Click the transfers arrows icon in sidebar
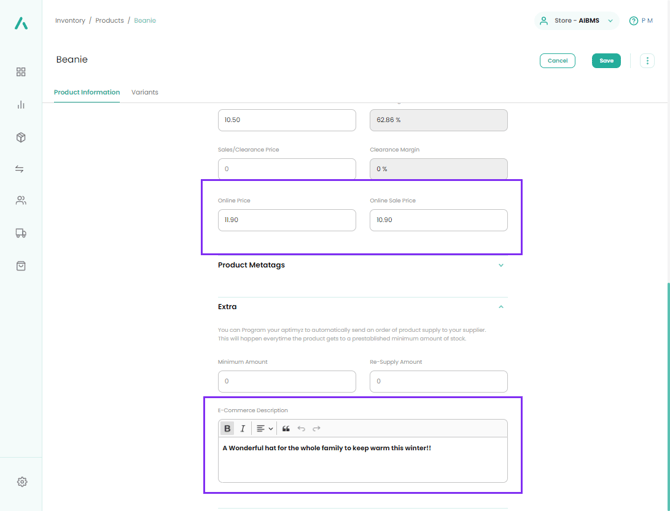 (x=21, y=169)
